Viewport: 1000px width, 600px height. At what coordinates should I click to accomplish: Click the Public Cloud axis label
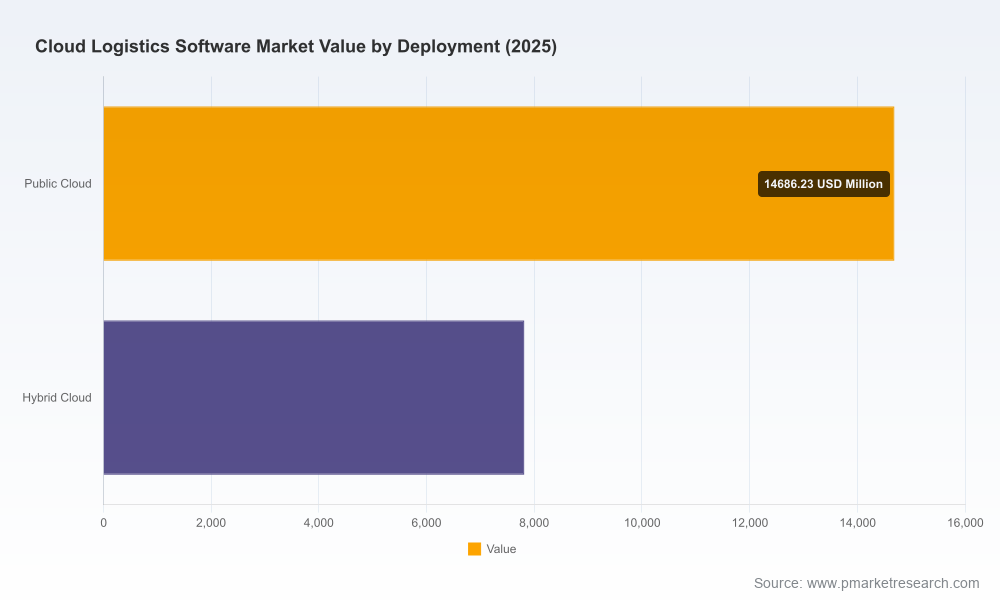click(x=58, y=184)
